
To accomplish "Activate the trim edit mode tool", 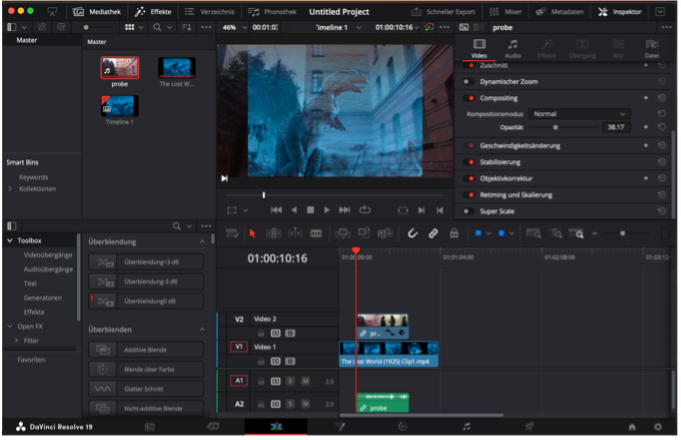I will [274, 234].
